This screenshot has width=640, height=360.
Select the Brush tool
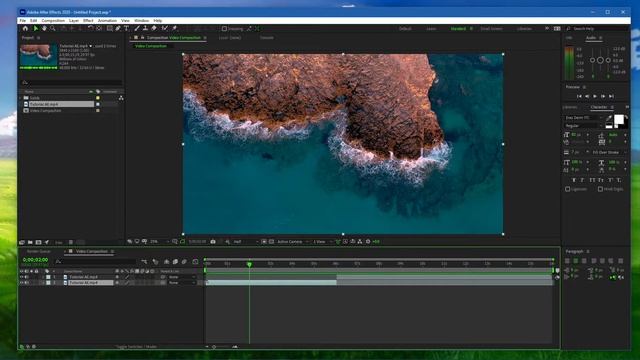[137, 29]
